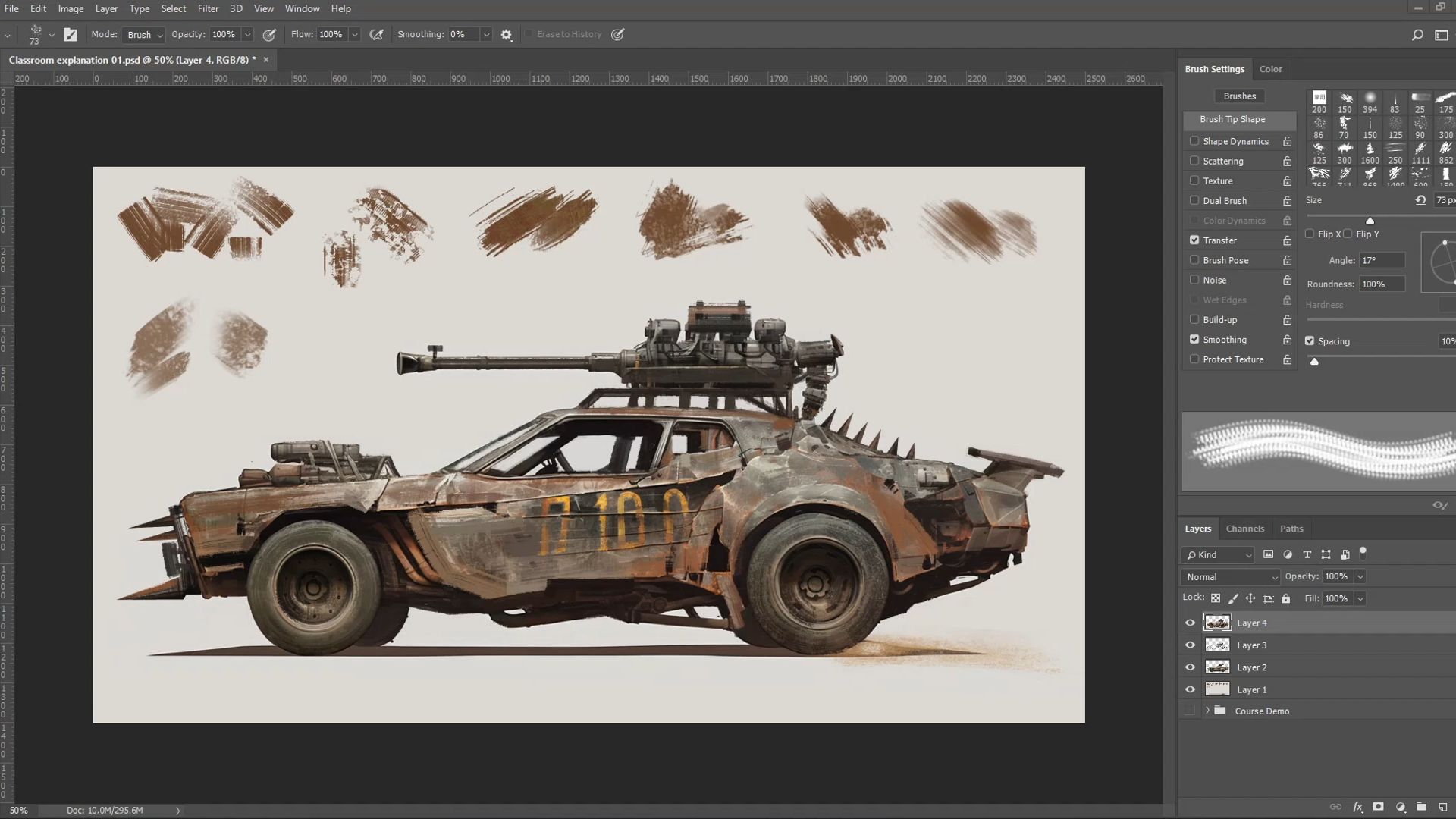Open the layer Fill slider arrow

pyautogui.click(x=1360, y=599)
